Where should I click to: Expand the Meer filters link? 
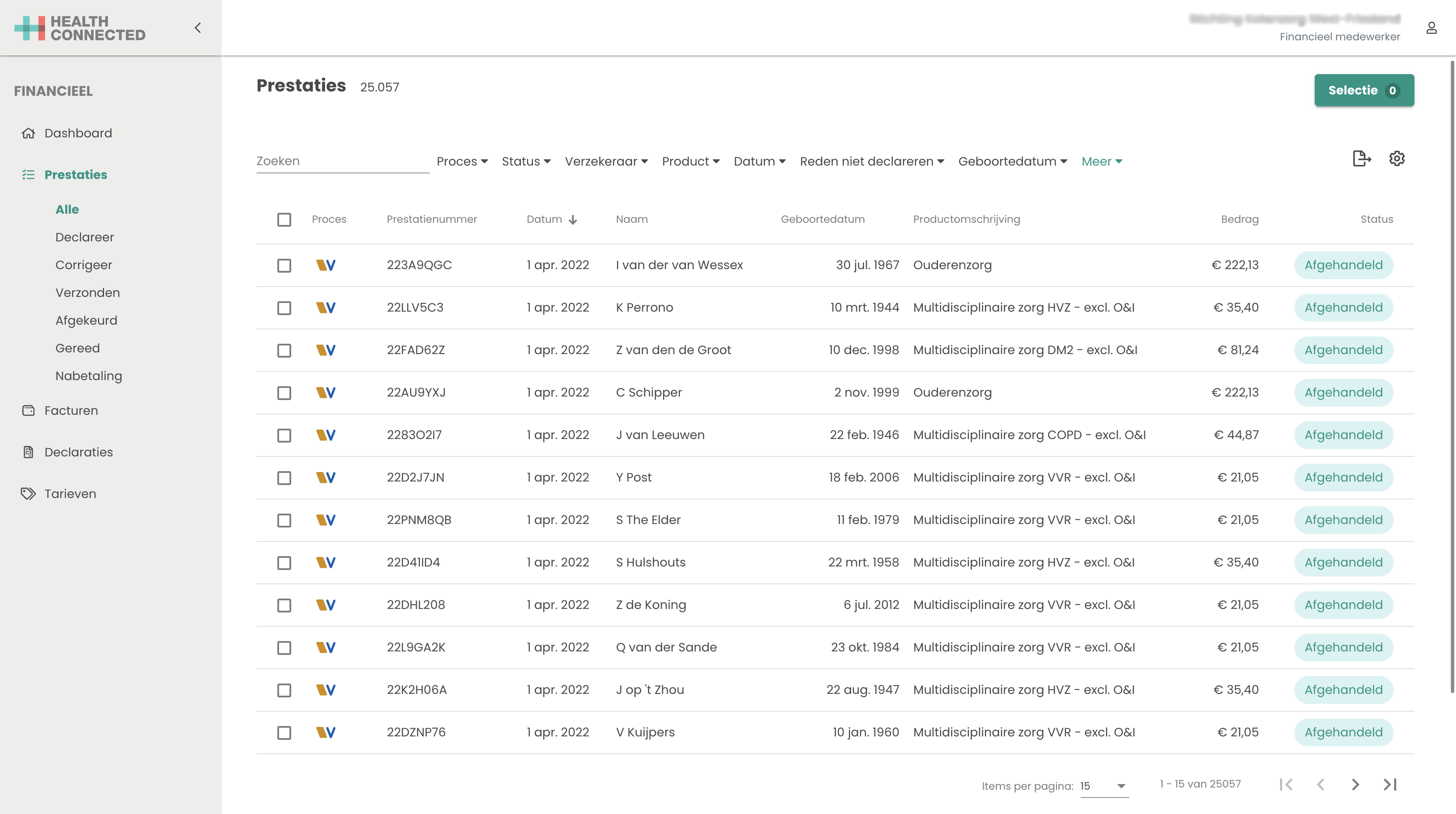pos(1102,162)
